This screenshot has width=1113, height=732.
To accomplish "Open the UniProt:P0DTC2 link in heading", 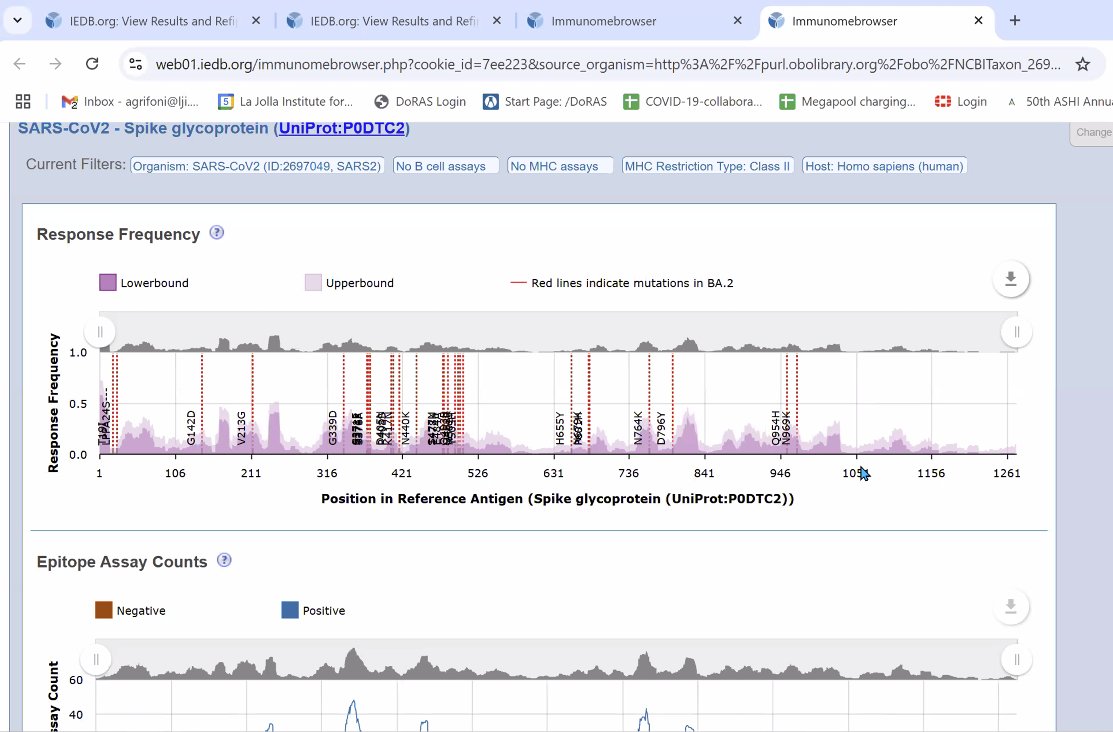I will coord(342,129).
